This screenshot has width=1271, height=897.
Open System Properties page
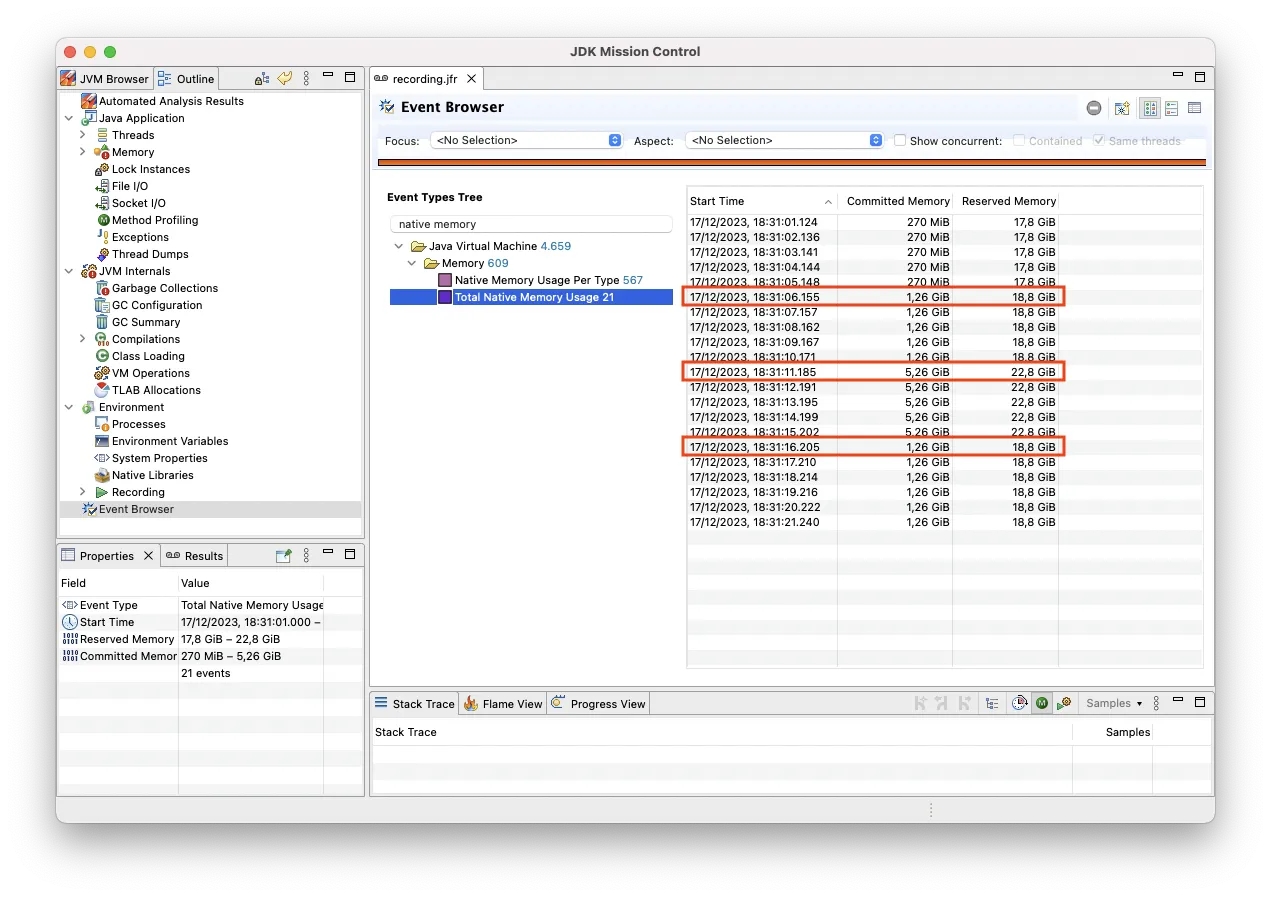pos(159,458)
